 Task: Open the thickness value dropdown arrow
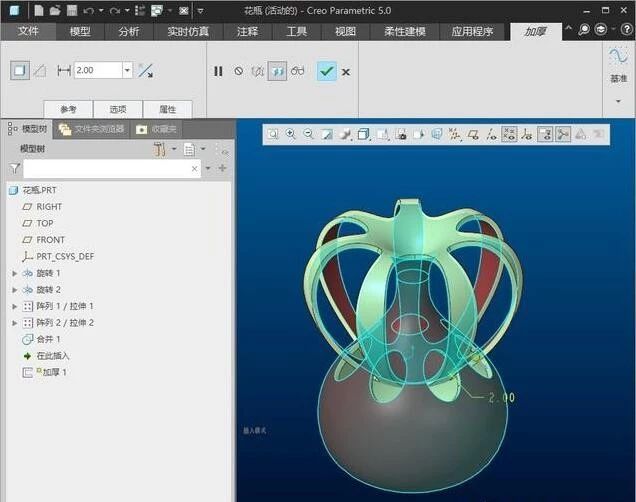click(x=127, y=70)
